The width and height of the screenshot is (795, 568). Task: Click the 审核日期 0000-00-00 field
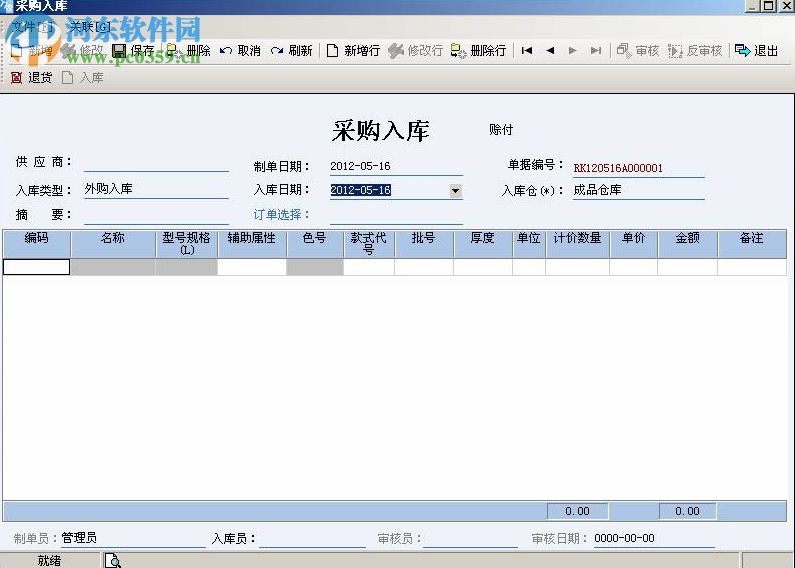pos(654,539)
